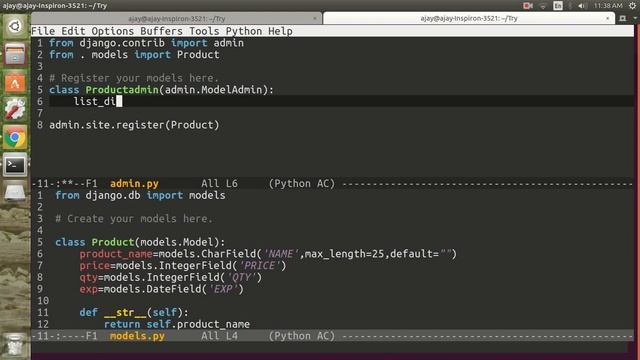The width and height of the screenshot is (640, 360).
Task: Open the Emacs Tools menu
Action: point(204,31)
